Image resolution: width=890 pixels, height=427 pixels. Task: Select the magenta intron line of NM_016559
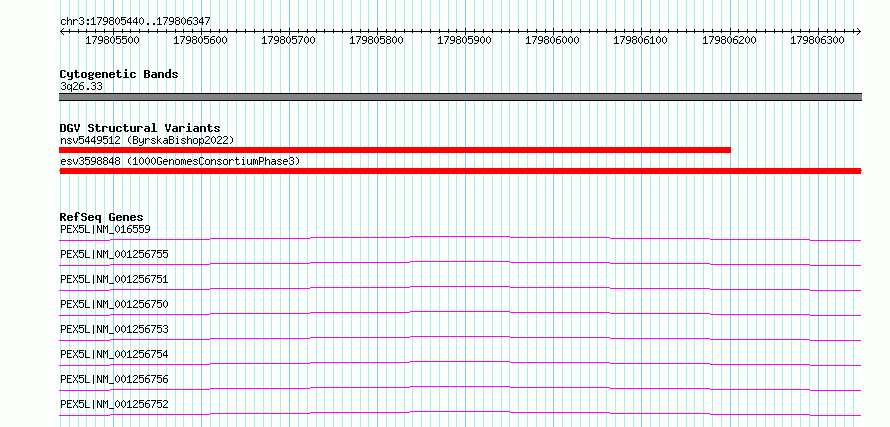(460, 236)
